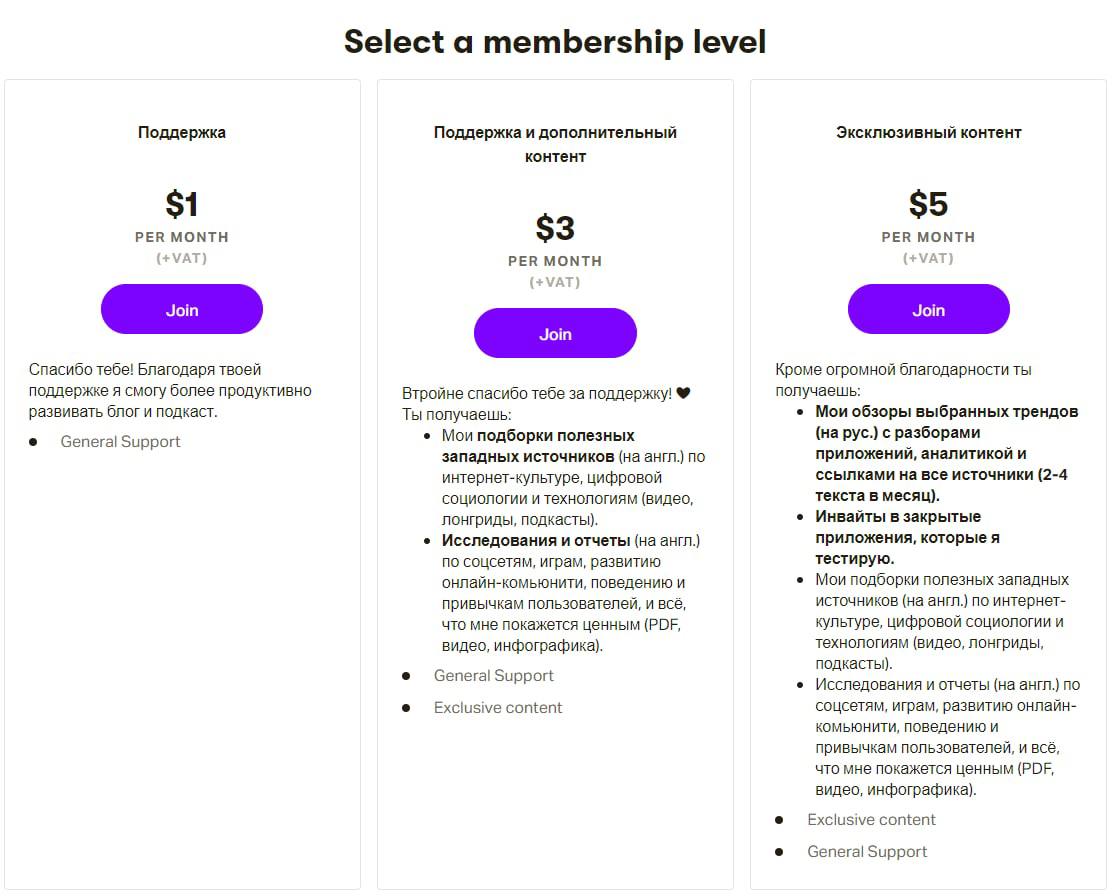Click "Мои обзоры выбранных трендов" bullet text
Image resolution: width=1112 pixels, height=896 pixels.
(946, 411)
